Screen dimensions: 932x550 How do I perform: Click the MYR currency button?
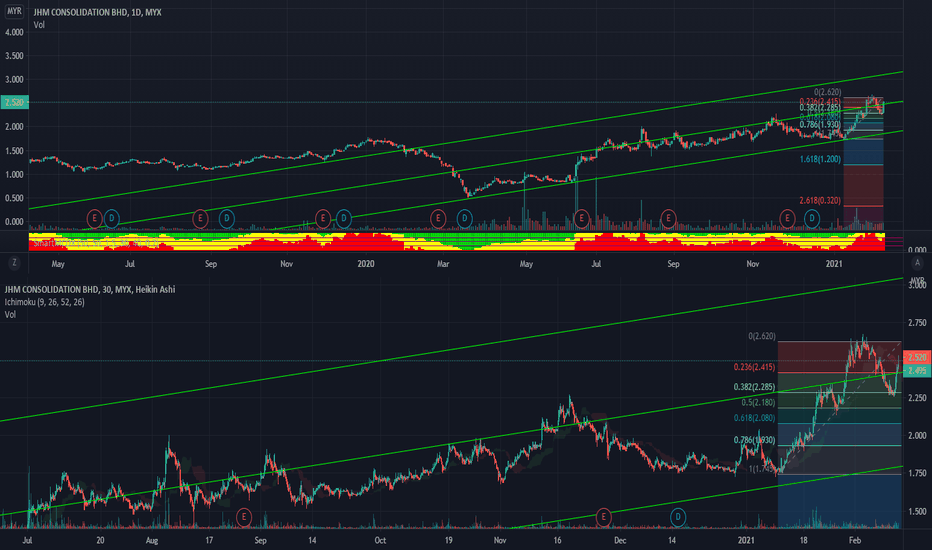point(14,11)
